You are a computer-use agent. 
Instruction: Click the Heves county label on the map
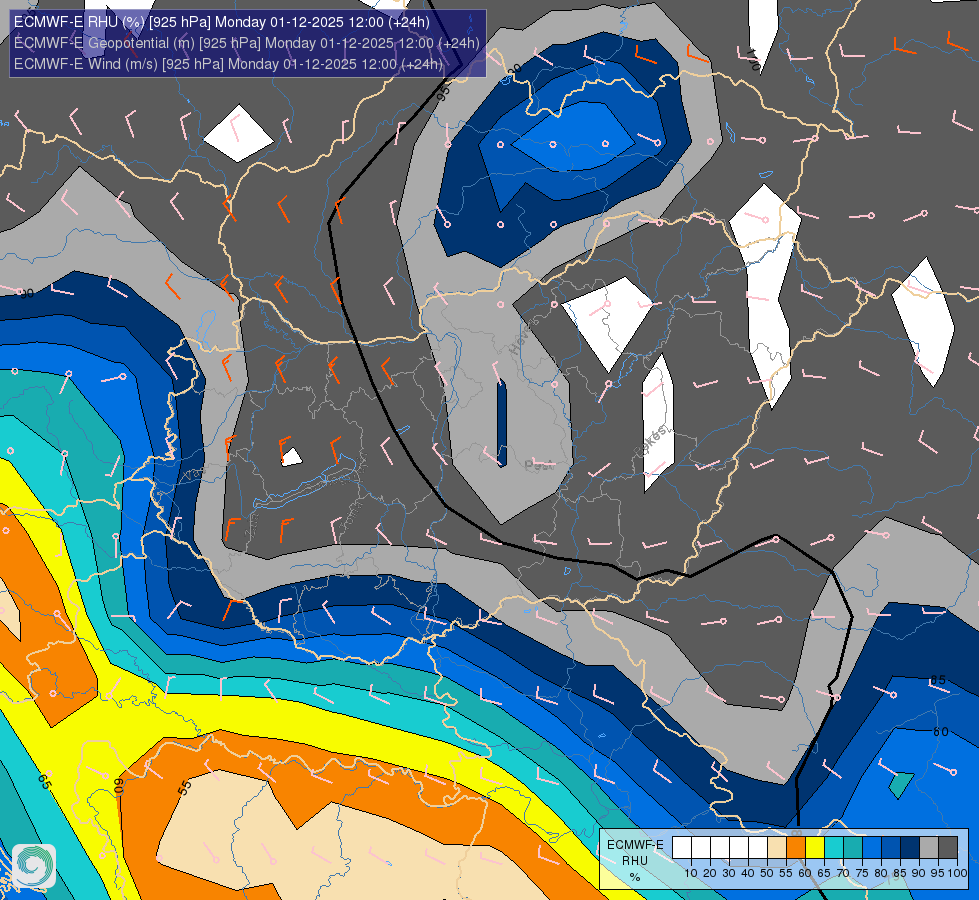[x=523, y=336]
